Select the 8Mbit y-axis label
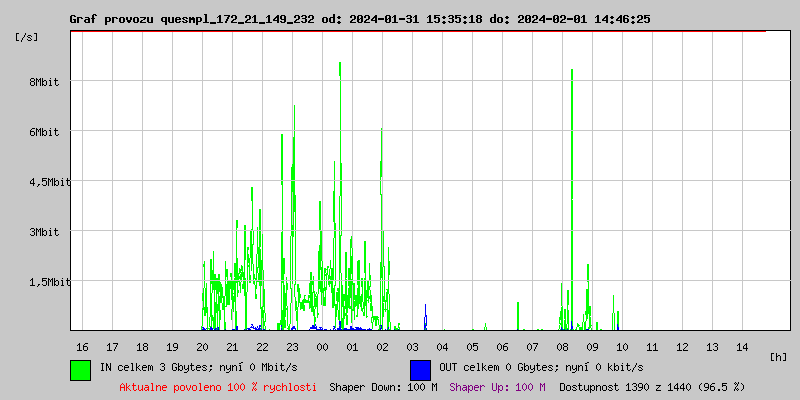800x400 pixels. coord(45,82)
